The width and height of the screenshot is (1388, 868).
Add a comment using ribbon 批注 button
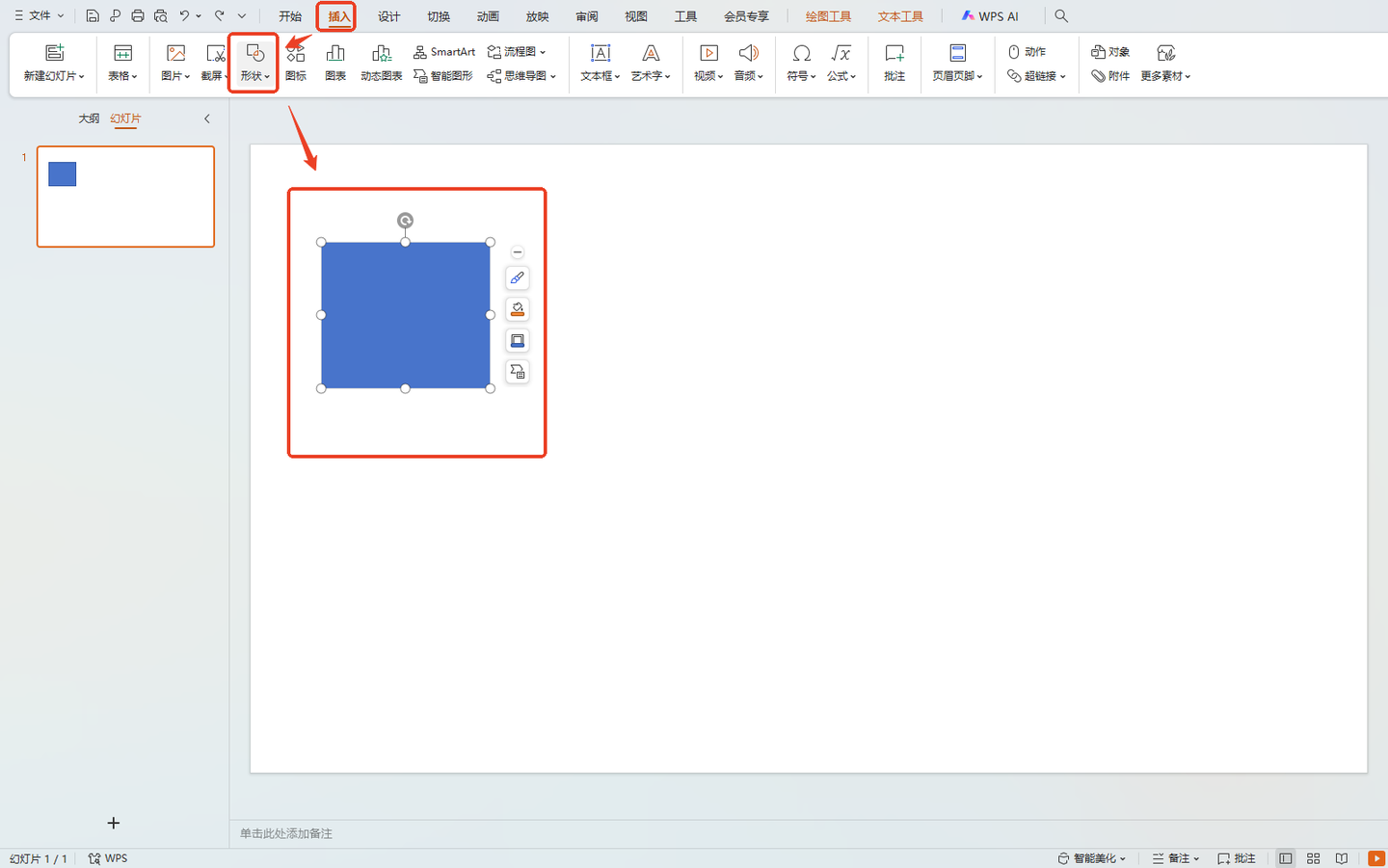[x=894, y=63]
